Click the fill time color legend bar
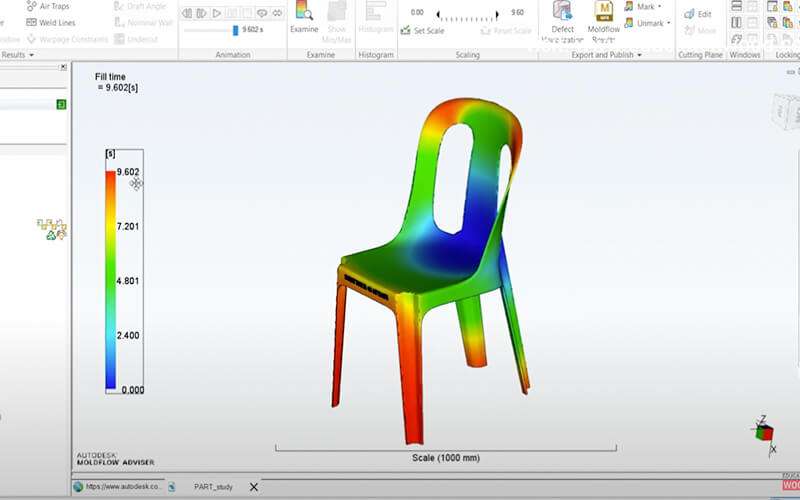Screen dimensions: 800x500 [110, 280]
